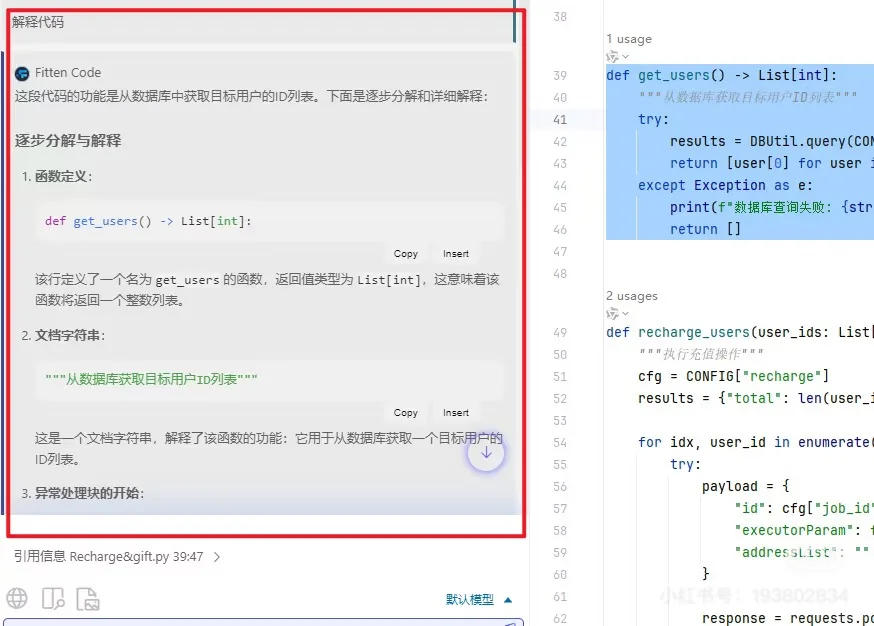The width and height of the screenshot is (874, 626).
Task: Click line number 41 in the editor gutter
Action: click(x=559, y=120)
